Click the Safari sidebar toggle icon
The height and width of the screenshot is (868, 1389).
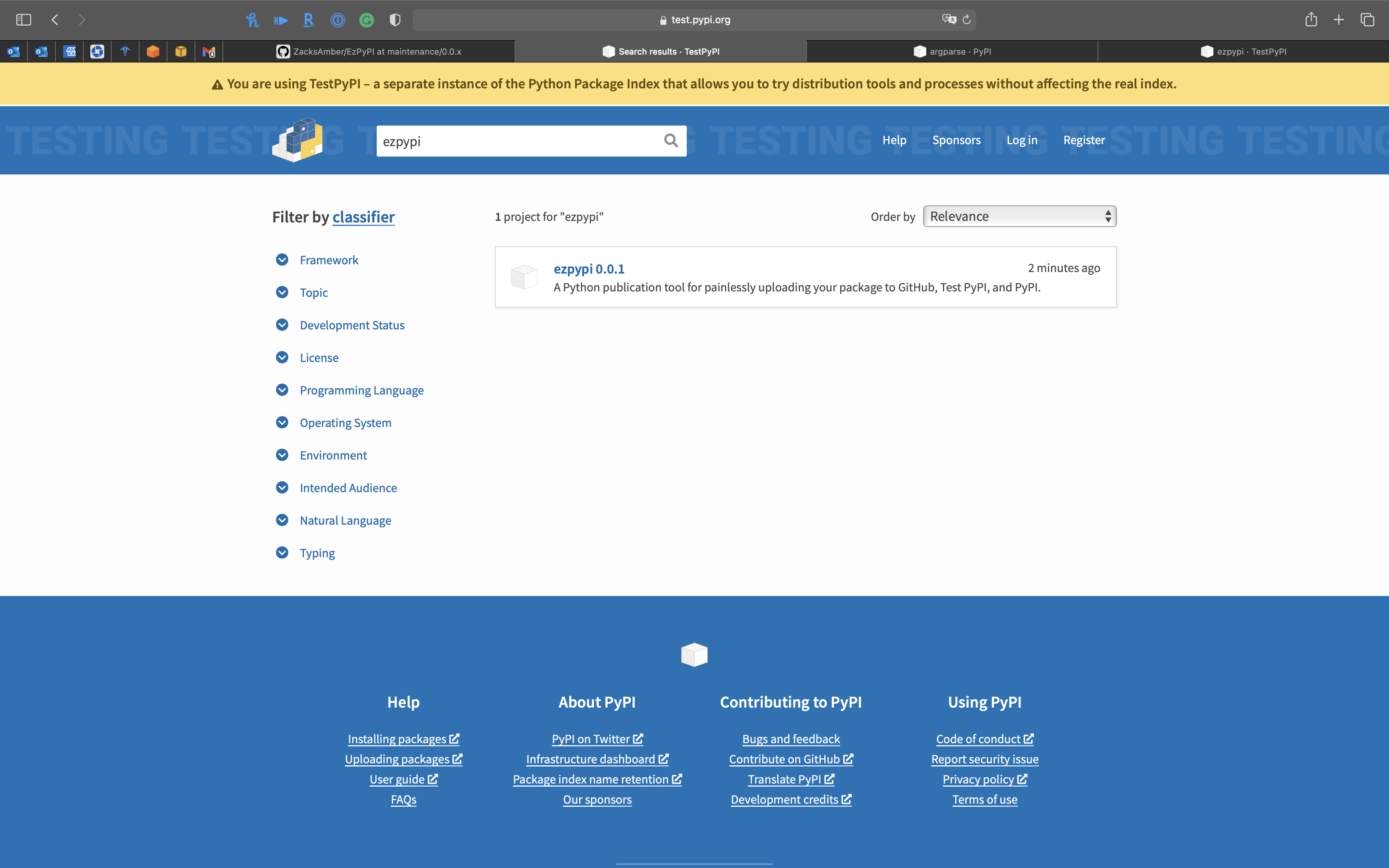[24, 19]
